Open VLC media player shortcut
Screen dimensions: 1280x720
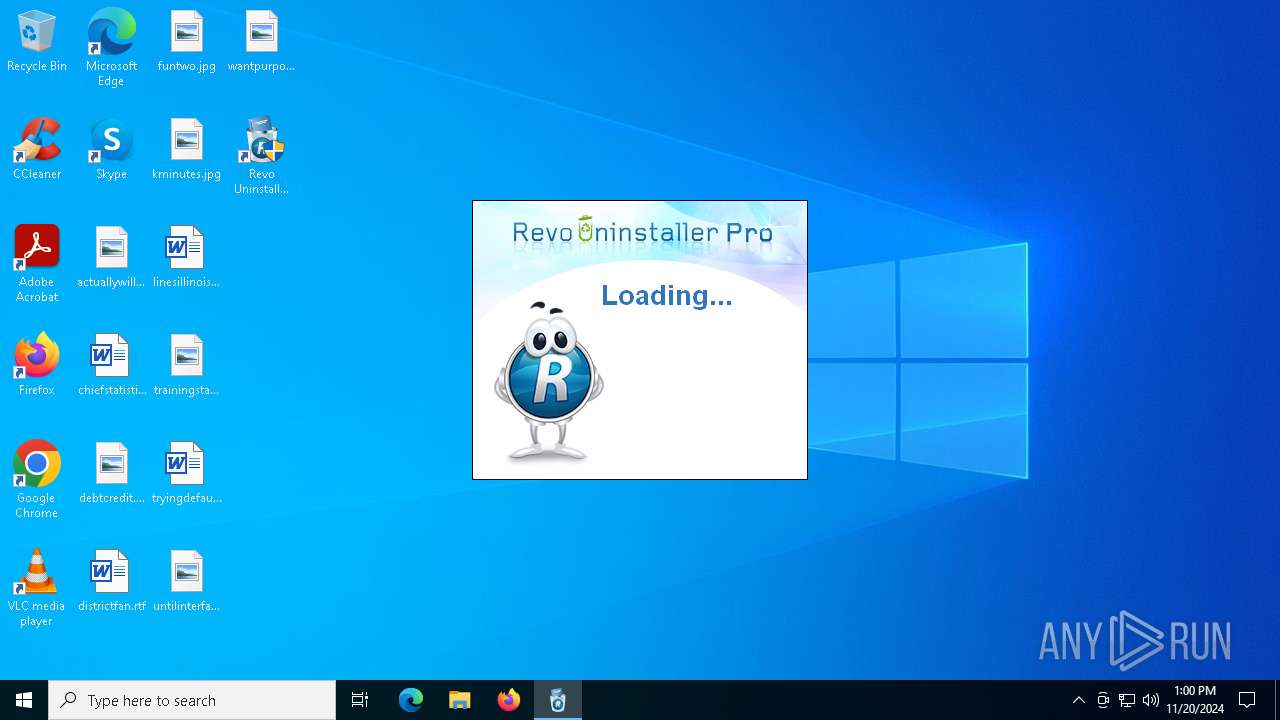pyautogui.click(x=37, y=588)
